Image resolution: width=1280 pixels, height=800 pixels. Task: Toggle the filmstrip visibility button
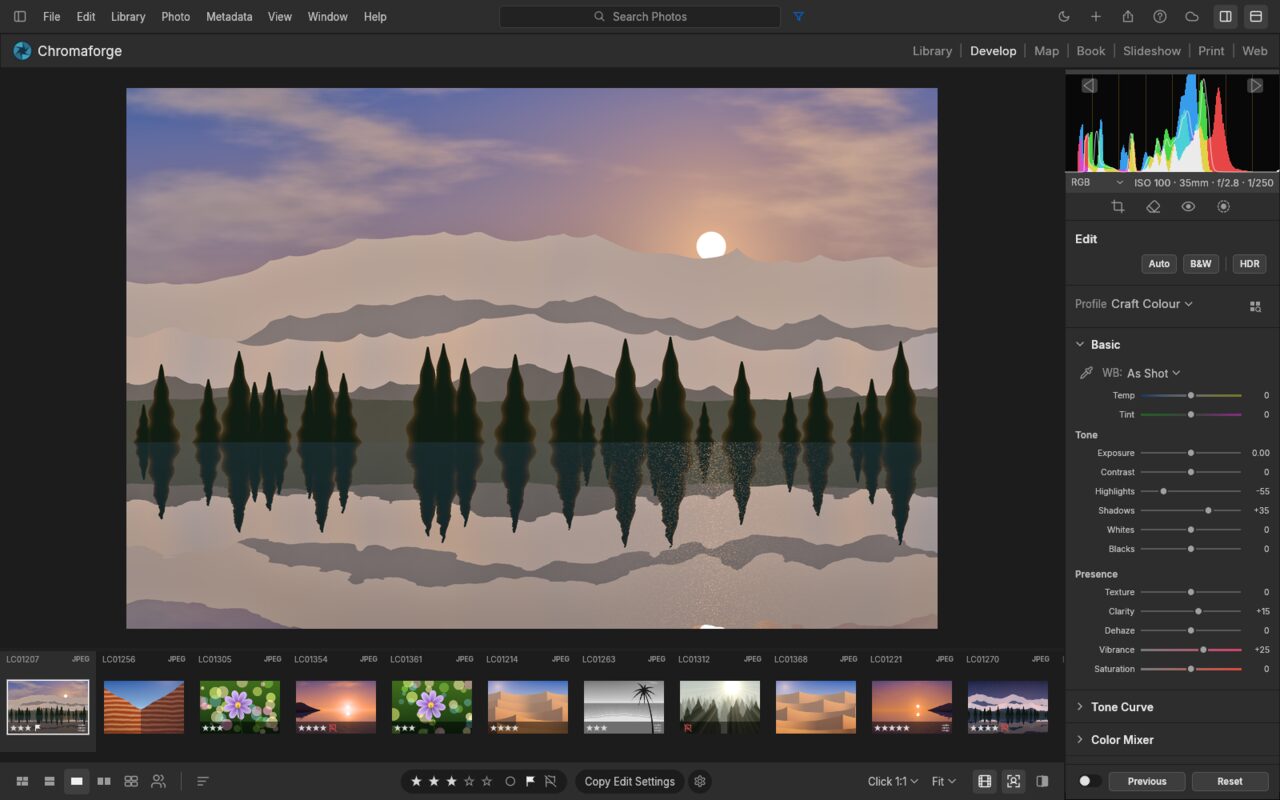click(x=984, y=781)
